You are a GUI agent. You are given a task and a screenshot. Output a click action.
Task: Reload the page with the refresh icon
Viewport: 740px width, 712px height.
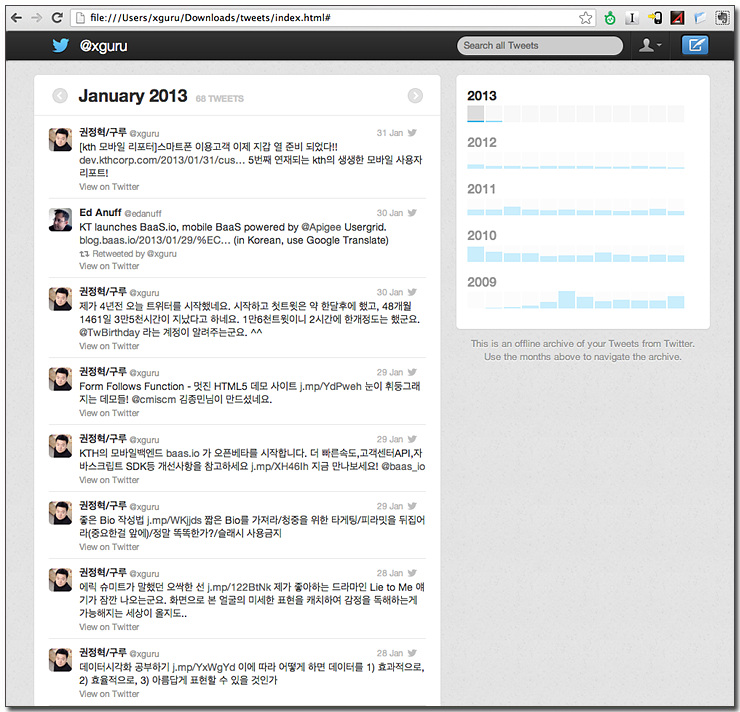[57, 18]
